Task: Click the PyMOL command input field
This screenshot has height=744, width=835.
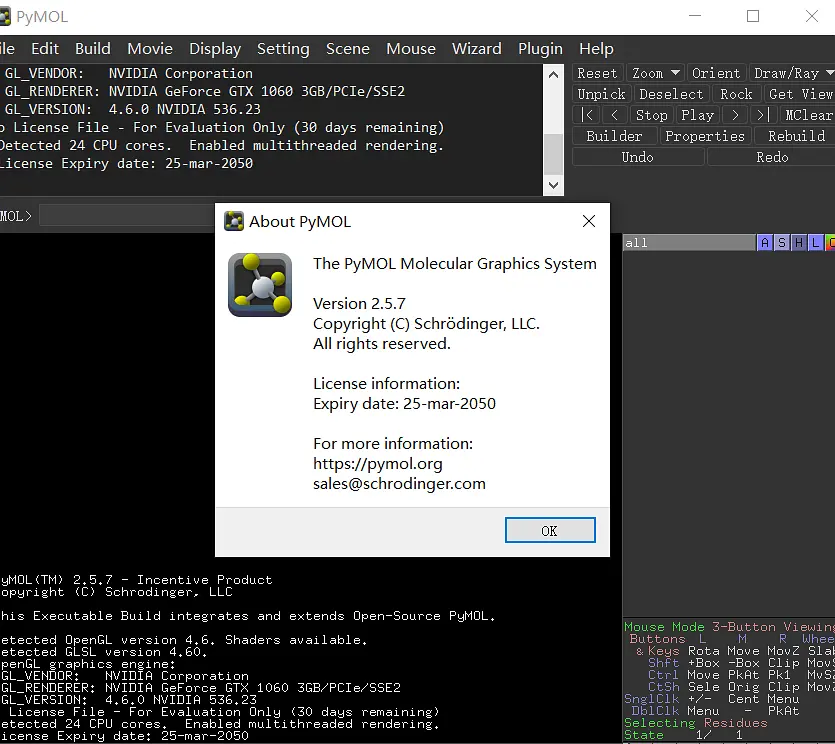Action: (x=127, y=216)
